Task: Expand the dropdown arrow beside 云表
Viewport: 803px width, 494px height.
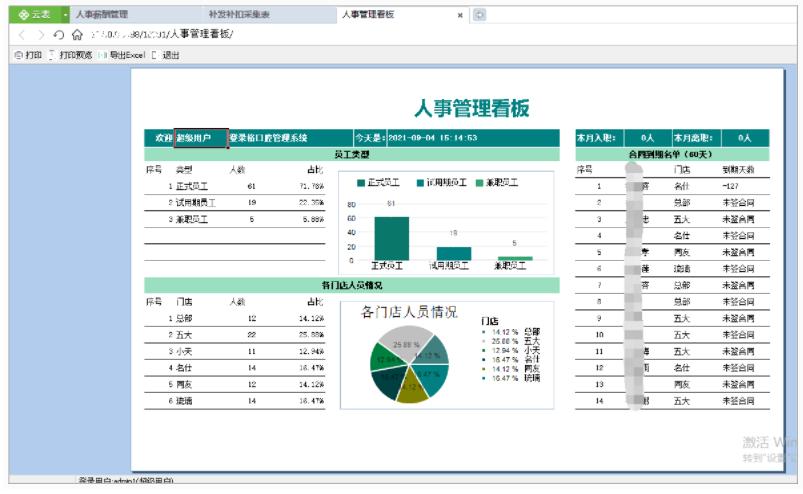Action: [x=65, y=15]
